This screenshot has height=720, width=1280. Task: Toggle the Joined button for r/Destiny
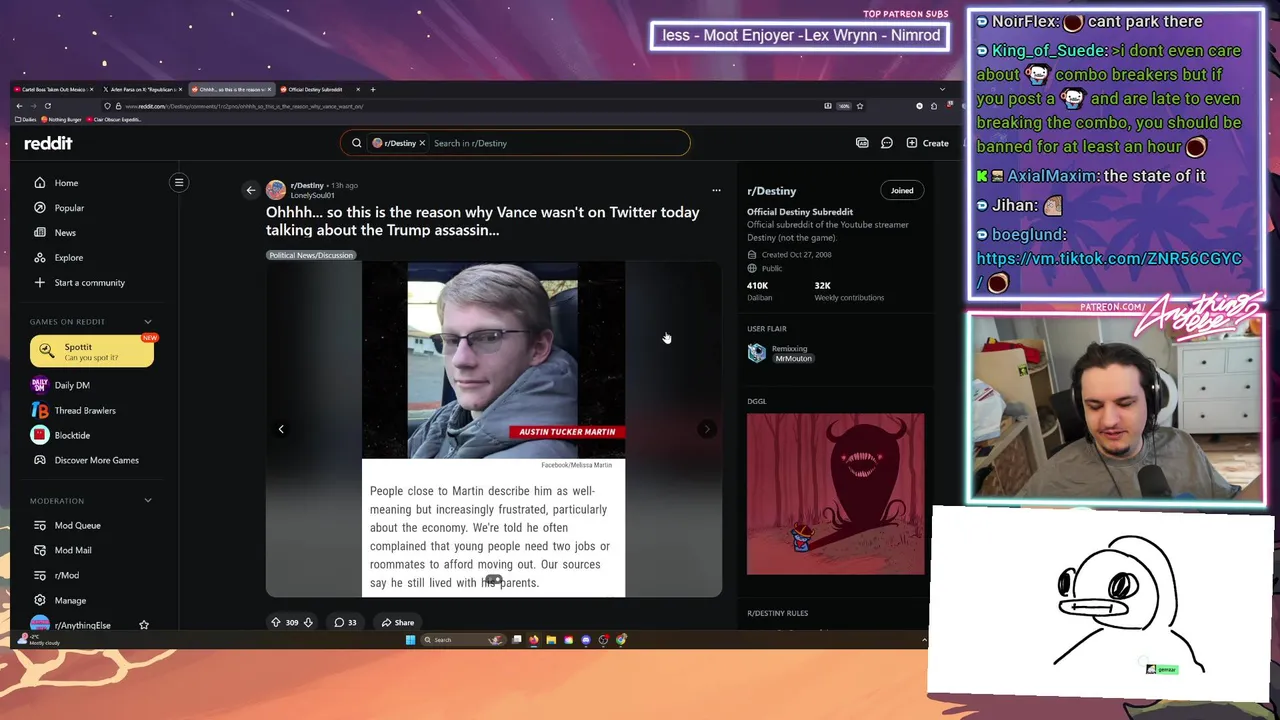pyautogui.click(x=902, y=190)
